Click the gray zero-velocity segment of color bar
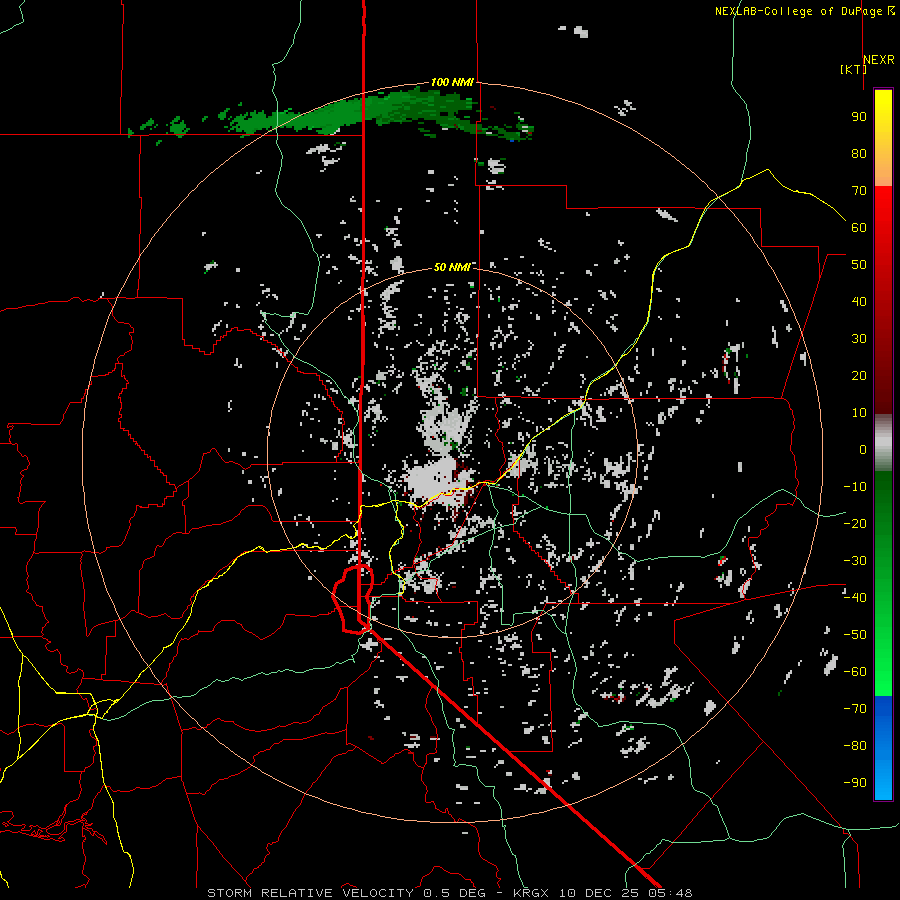900x900 pixels. point(883,442)
